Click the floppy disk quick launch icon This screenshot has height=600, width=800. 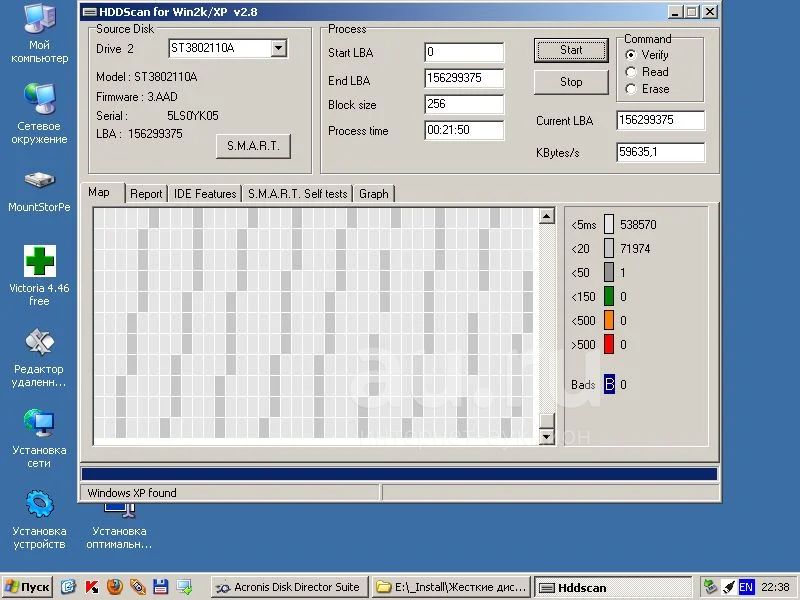coord(161,587)
